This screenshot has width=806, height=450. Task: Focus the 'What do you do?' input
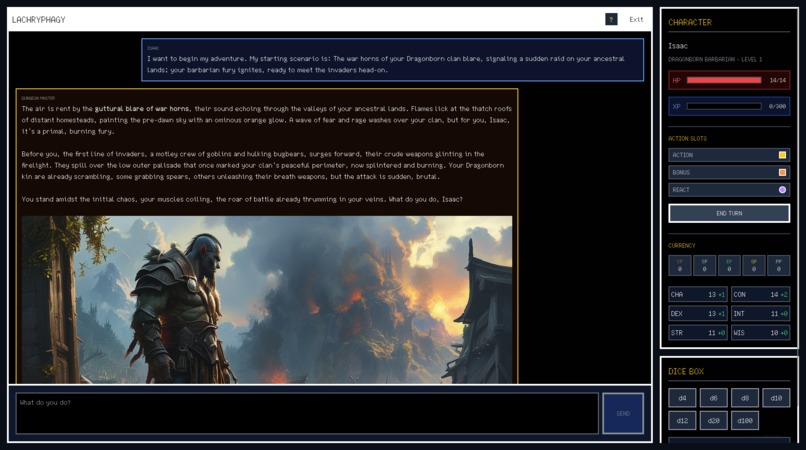pos(307,413)
